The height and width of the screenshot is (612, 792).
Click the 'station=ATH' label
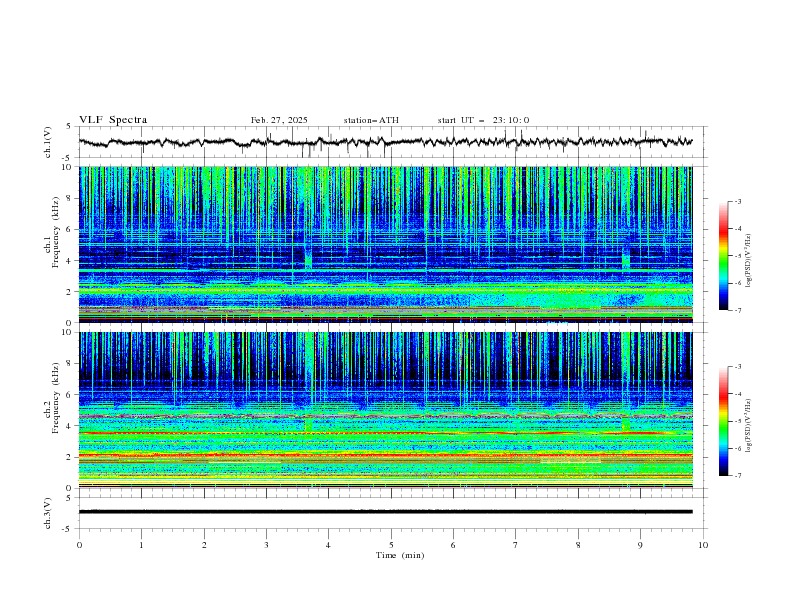coord(371,120)
